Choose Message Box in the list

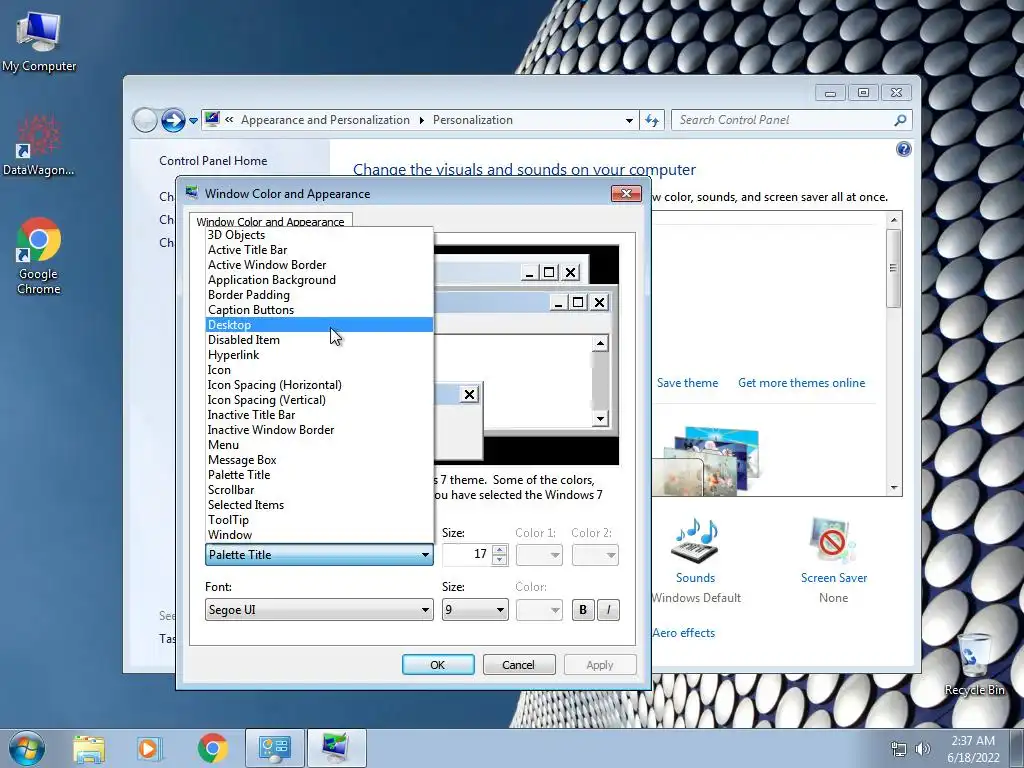coord(319,460)
